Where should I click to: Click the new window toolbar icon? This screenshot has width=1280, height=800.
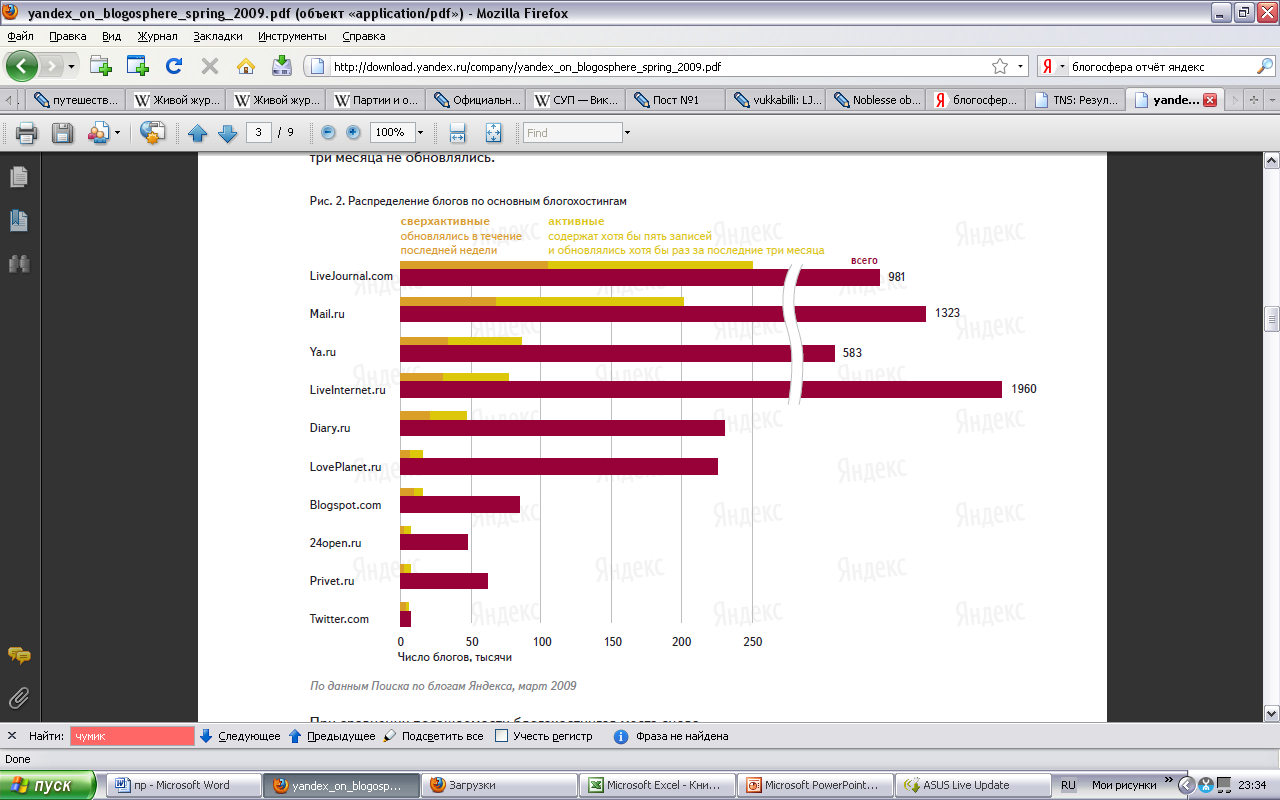tap(137, 66)
